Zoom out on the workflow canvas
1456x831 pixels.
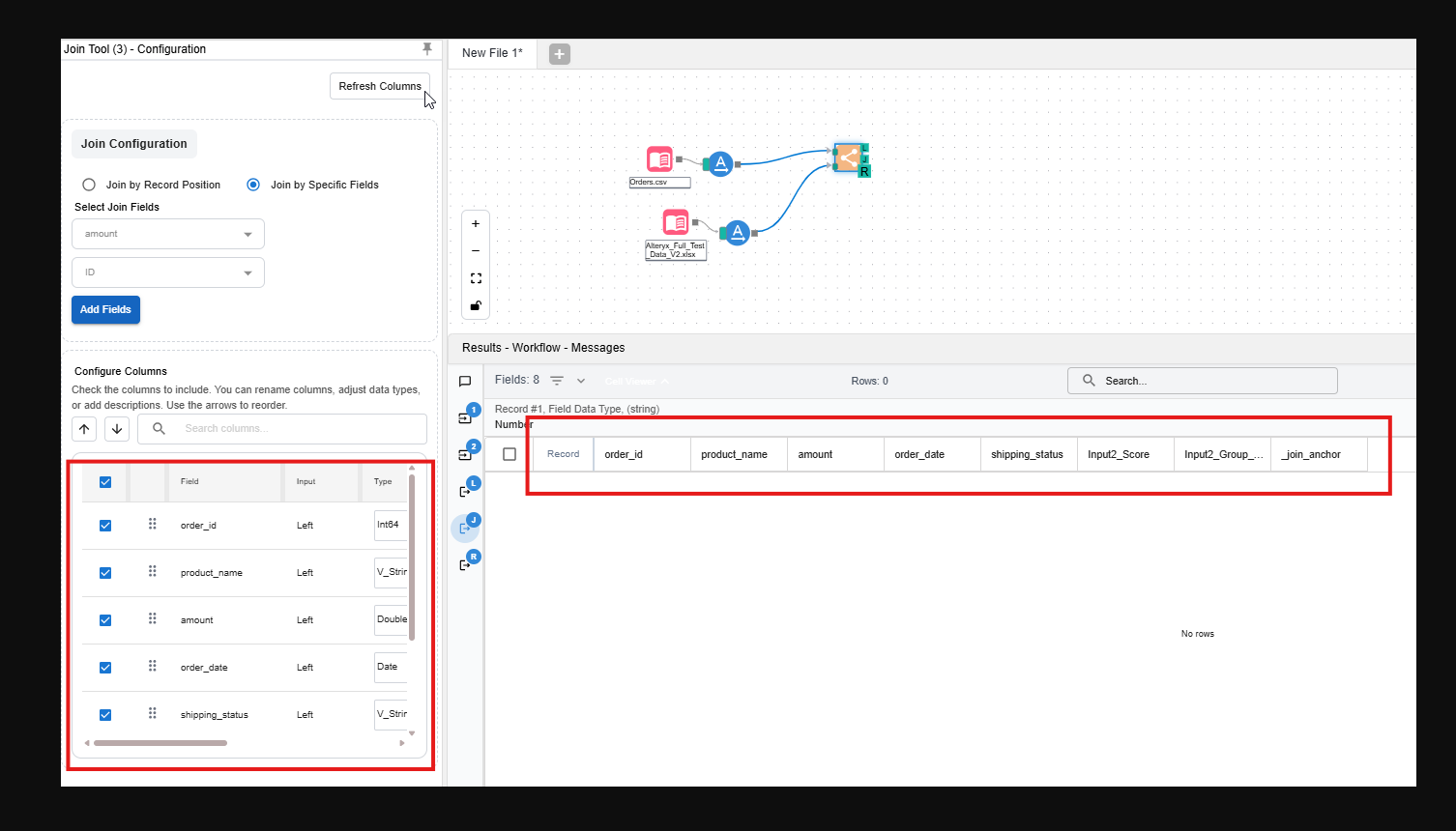point(476,251)
